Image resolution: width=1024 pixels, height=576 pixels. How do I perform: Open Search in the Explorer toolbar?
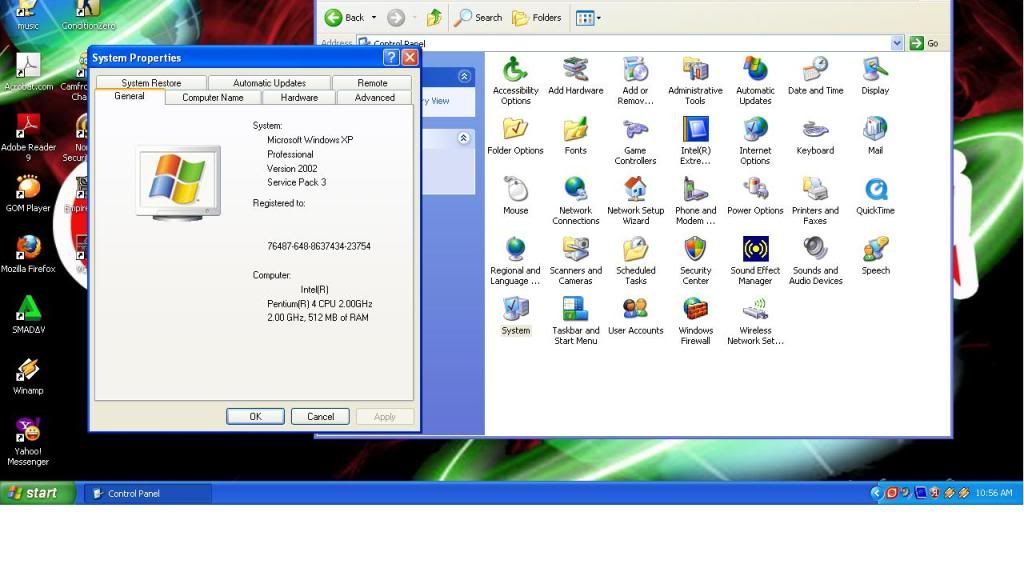(x=479, y=18)
